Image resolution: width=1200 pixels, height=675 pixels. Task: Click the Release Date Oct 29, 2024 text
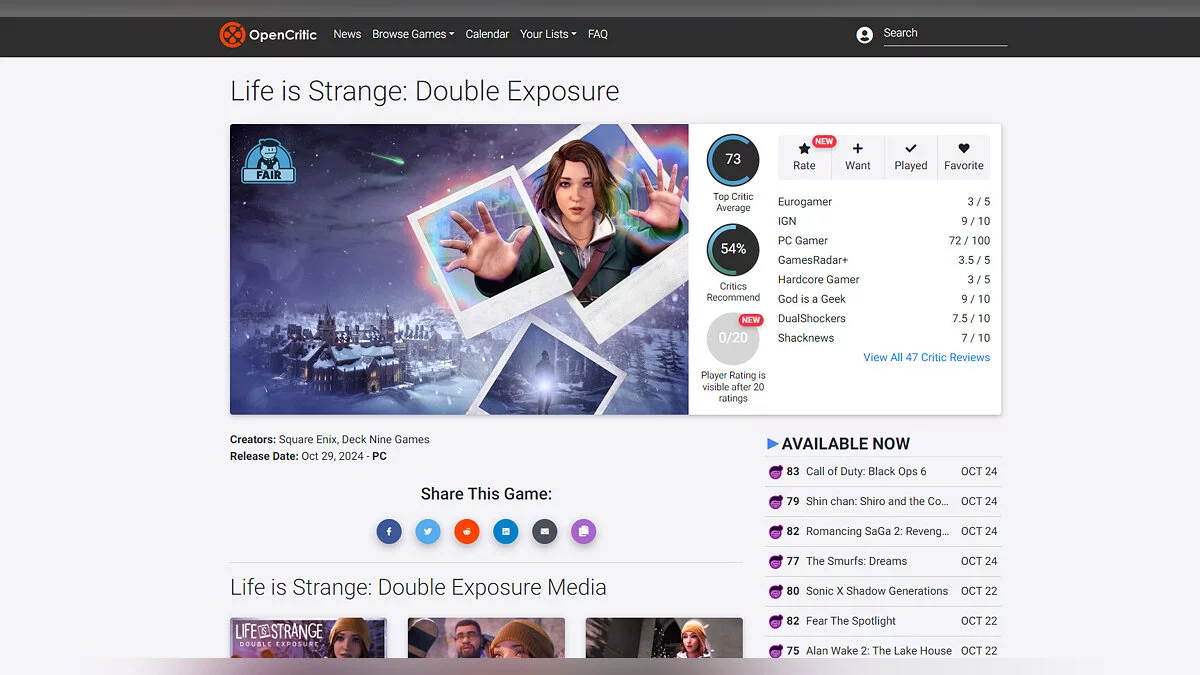(x=308, y=456)
